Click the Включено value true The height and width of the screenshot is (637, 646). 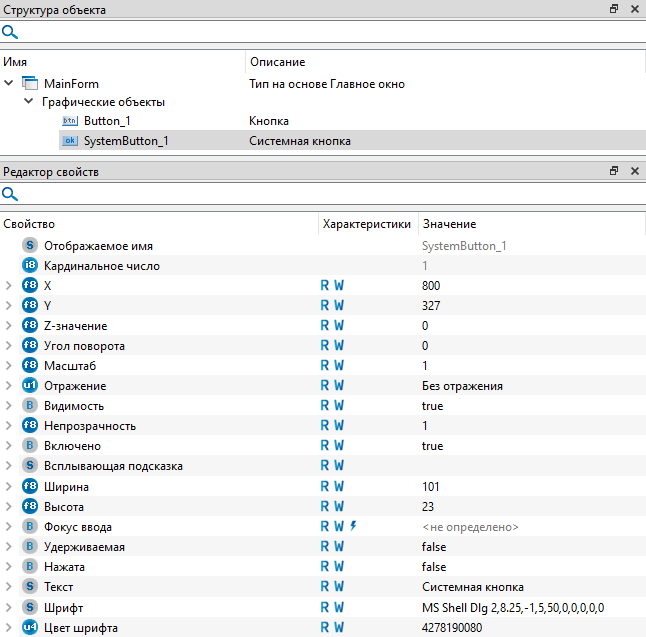coord(432,446)
